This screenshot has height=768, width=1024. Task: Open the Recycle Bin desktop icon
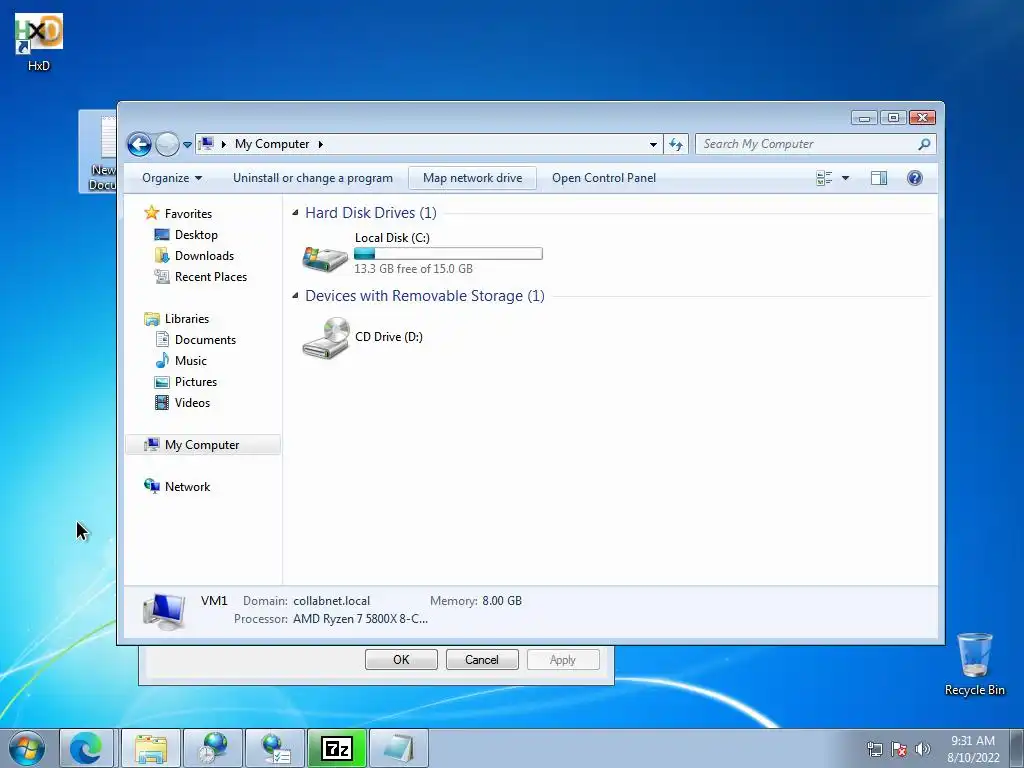pos(974,664)
